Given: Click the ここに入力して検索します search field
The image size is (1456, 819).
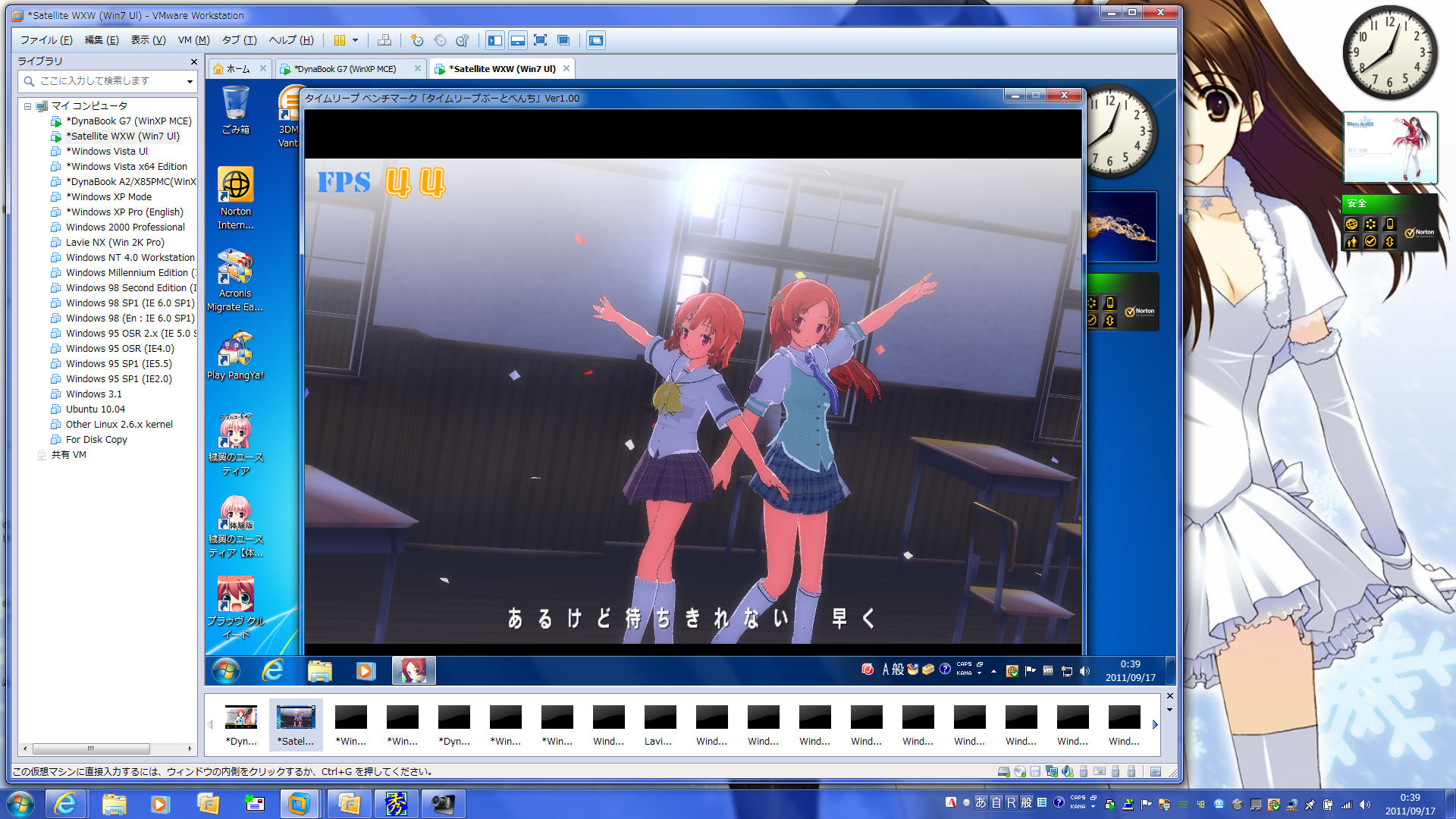Looking at the screenshot, I should (x=106, y=81).
